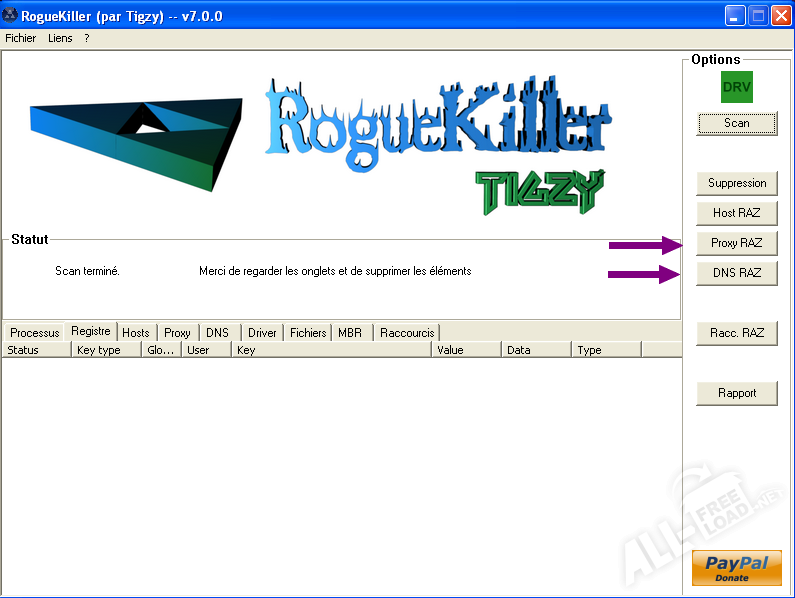Start a scan with the Scan button
This screenshot has height=598, width=795.
(x=736, y=123)
